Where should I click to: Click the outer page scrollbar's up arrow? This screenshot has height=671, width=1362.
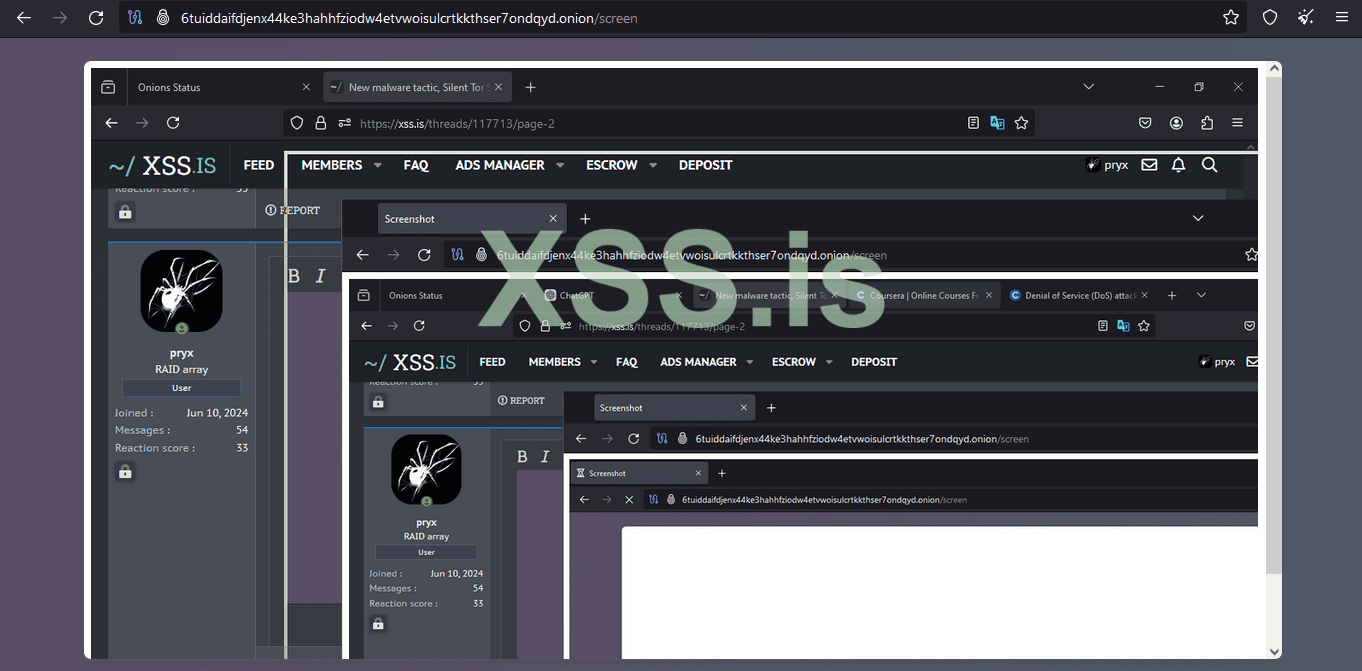coord(1274,70)
